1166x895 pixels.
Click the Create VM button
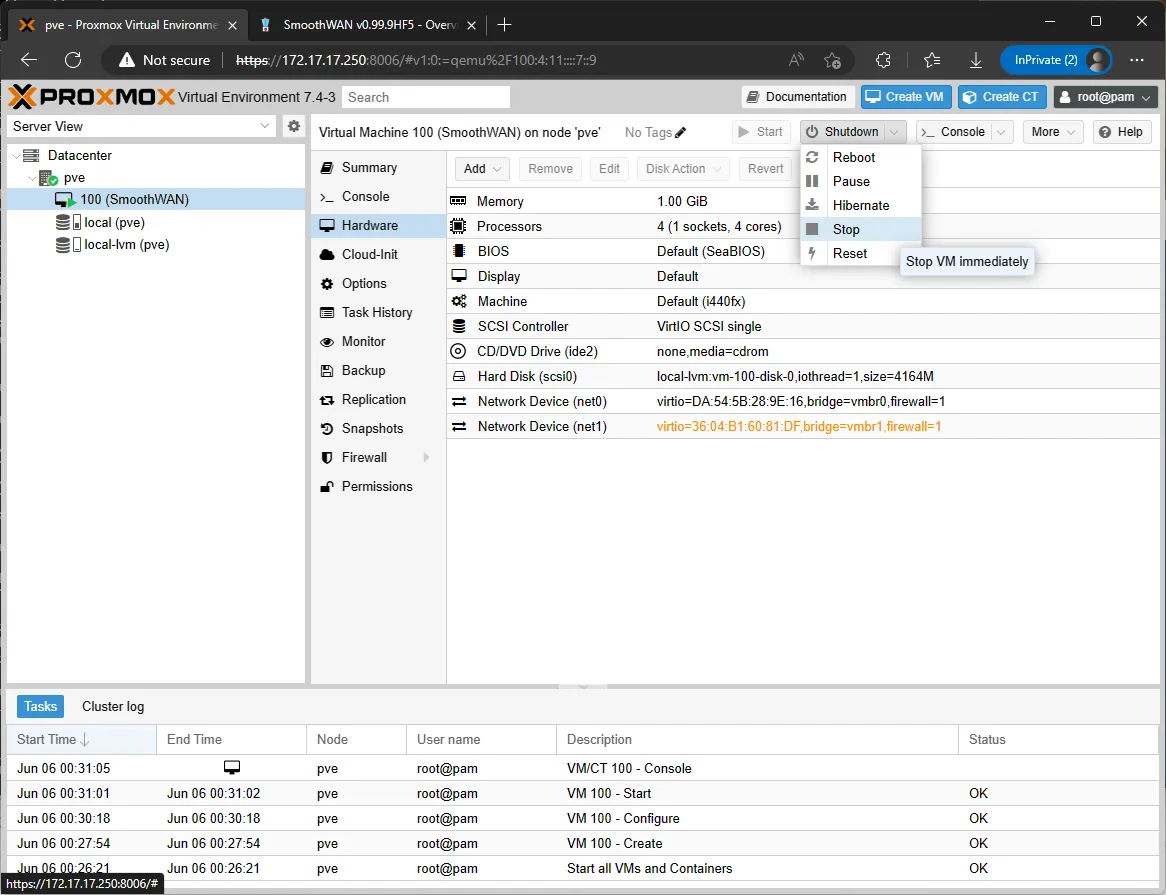pyautogui.click(x=906, y=97)
